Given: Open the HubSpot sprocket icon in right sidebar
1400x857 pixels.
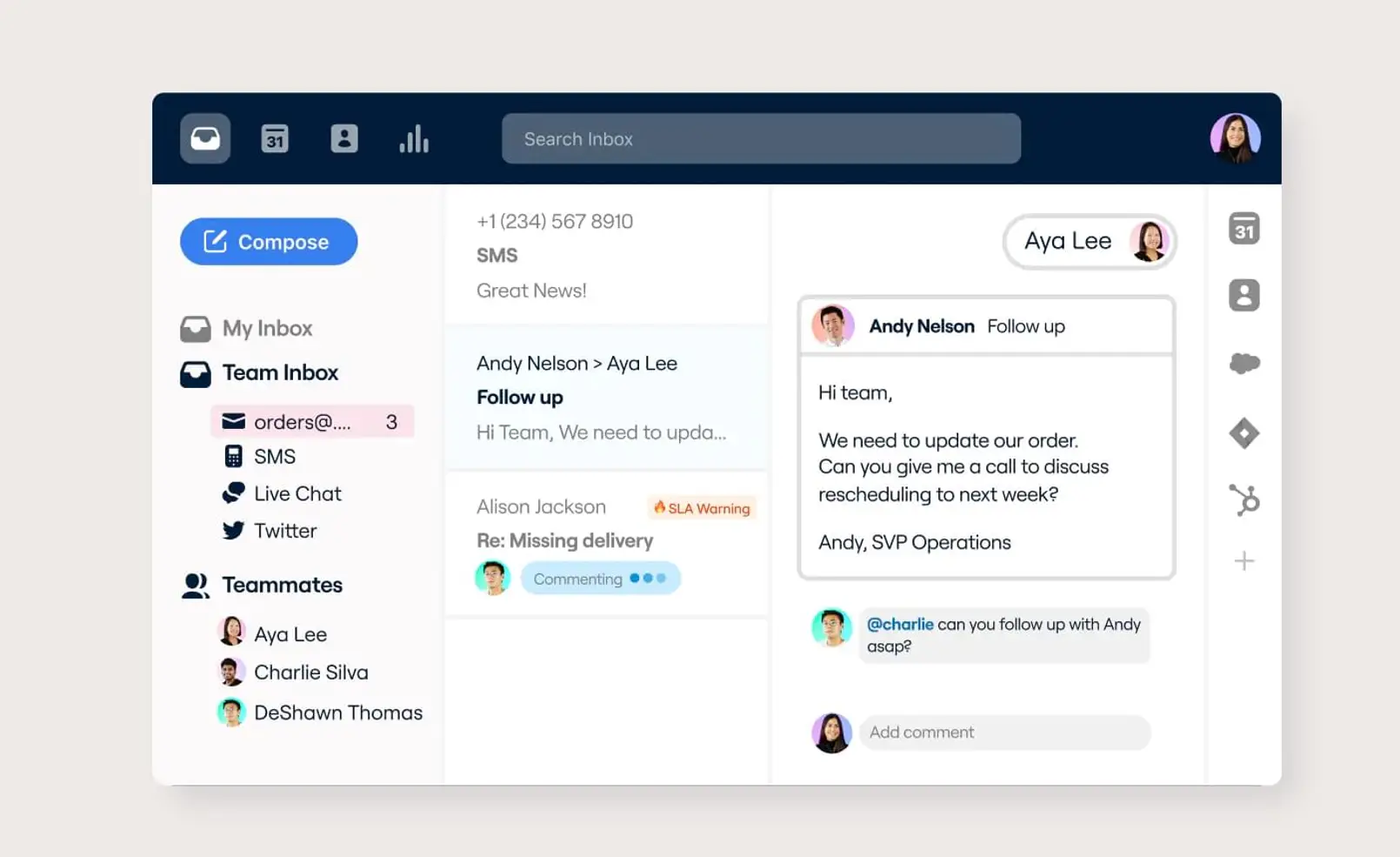Looking at the screenshot, I should coord(1243,499).
